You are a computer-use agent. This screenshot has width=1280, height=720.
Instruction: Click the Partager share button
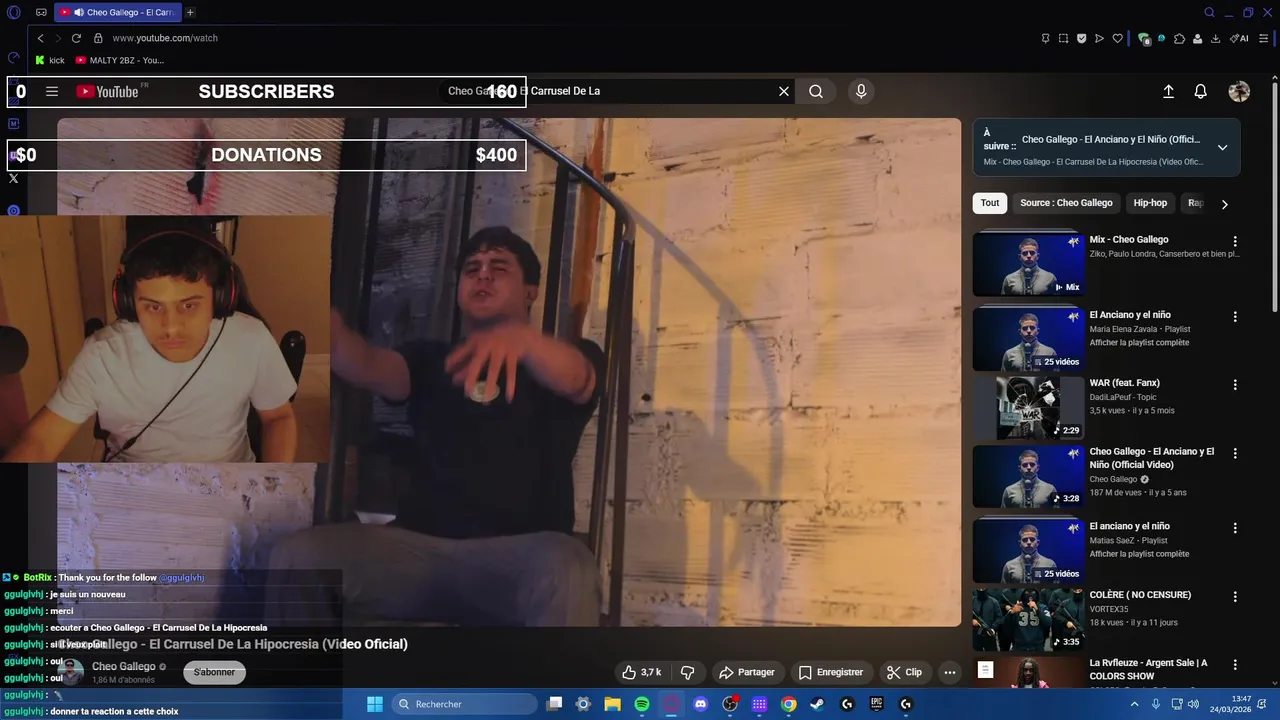point(747,672)
